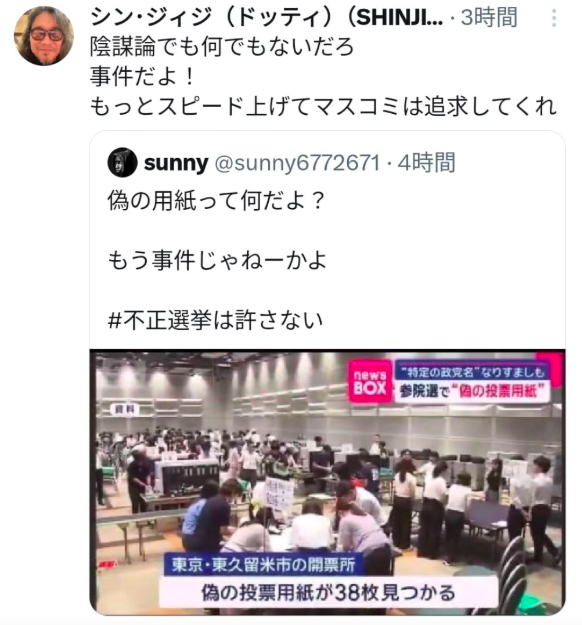Open the hashtag #不正選挙は許さない
The width and height of the screenshot is (582, 625).
[215, 320]
